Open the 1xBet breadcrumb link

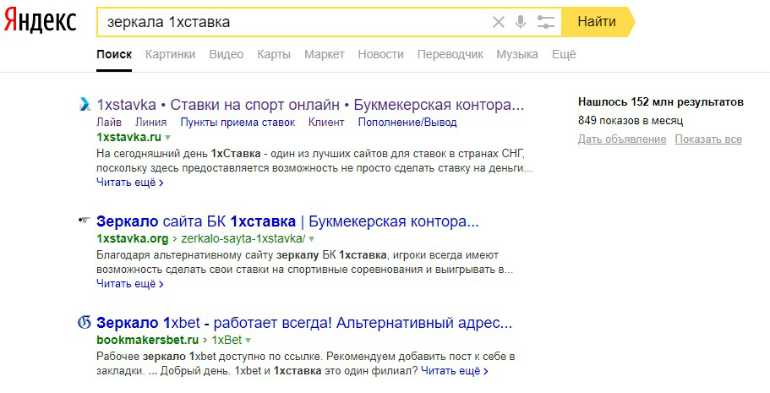tap(227, 340)
